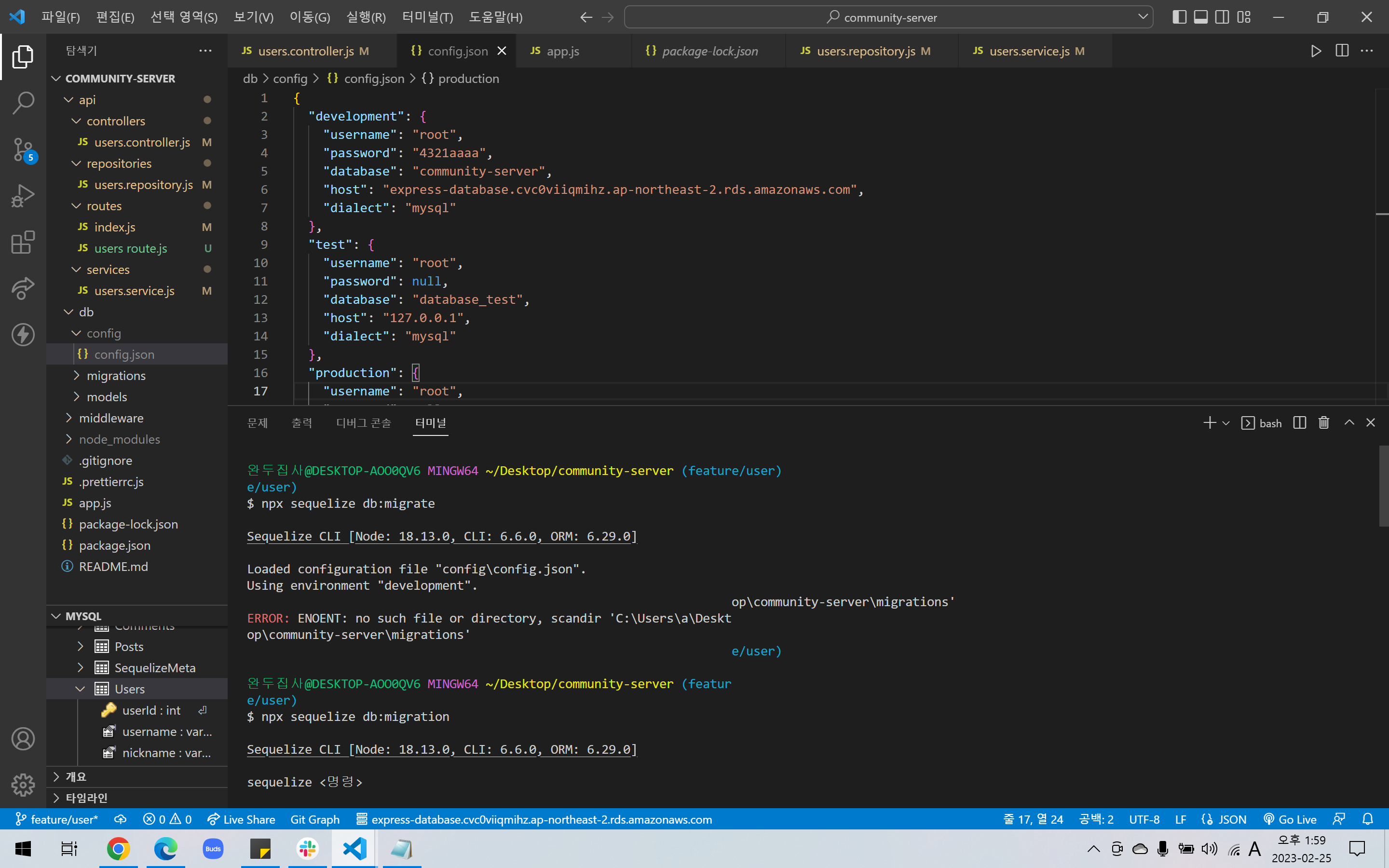Kill terminal with trash icon
The image size is (1389, 868).
point(1323,423)
